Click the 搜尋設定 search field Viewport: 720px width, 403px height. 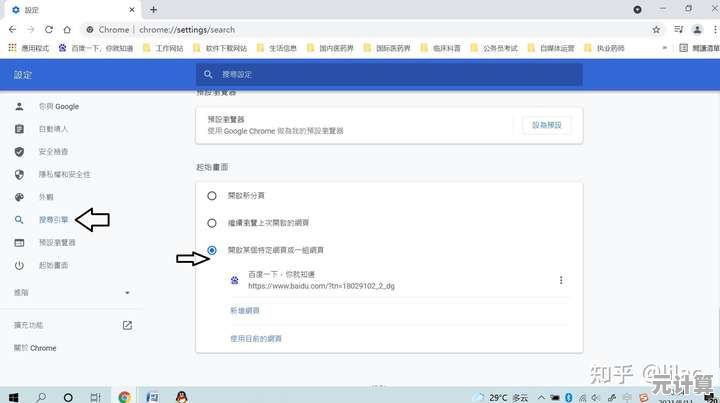[x=389, y=74]
